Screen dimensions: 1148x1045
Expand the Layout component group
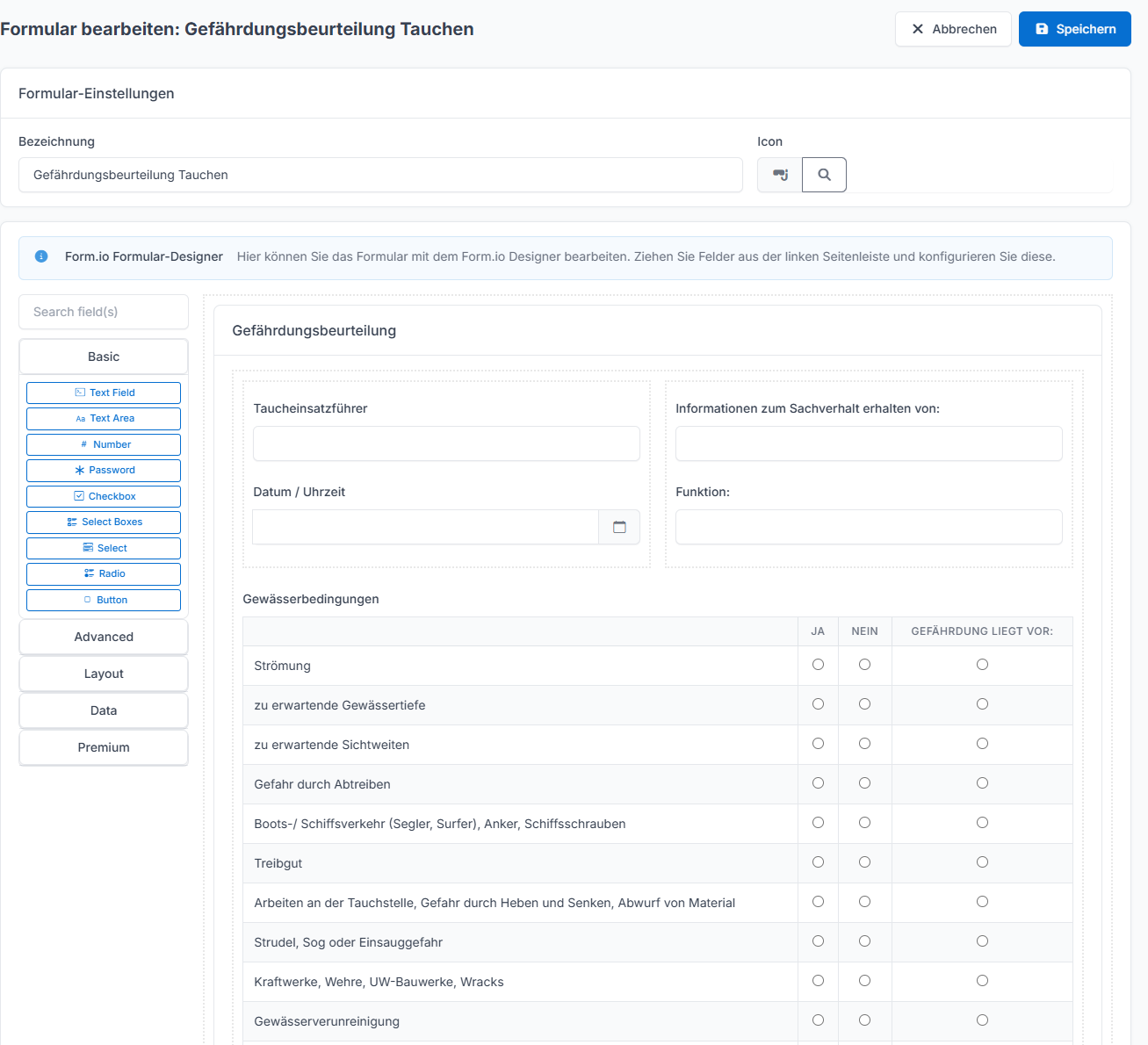[104, 674]
